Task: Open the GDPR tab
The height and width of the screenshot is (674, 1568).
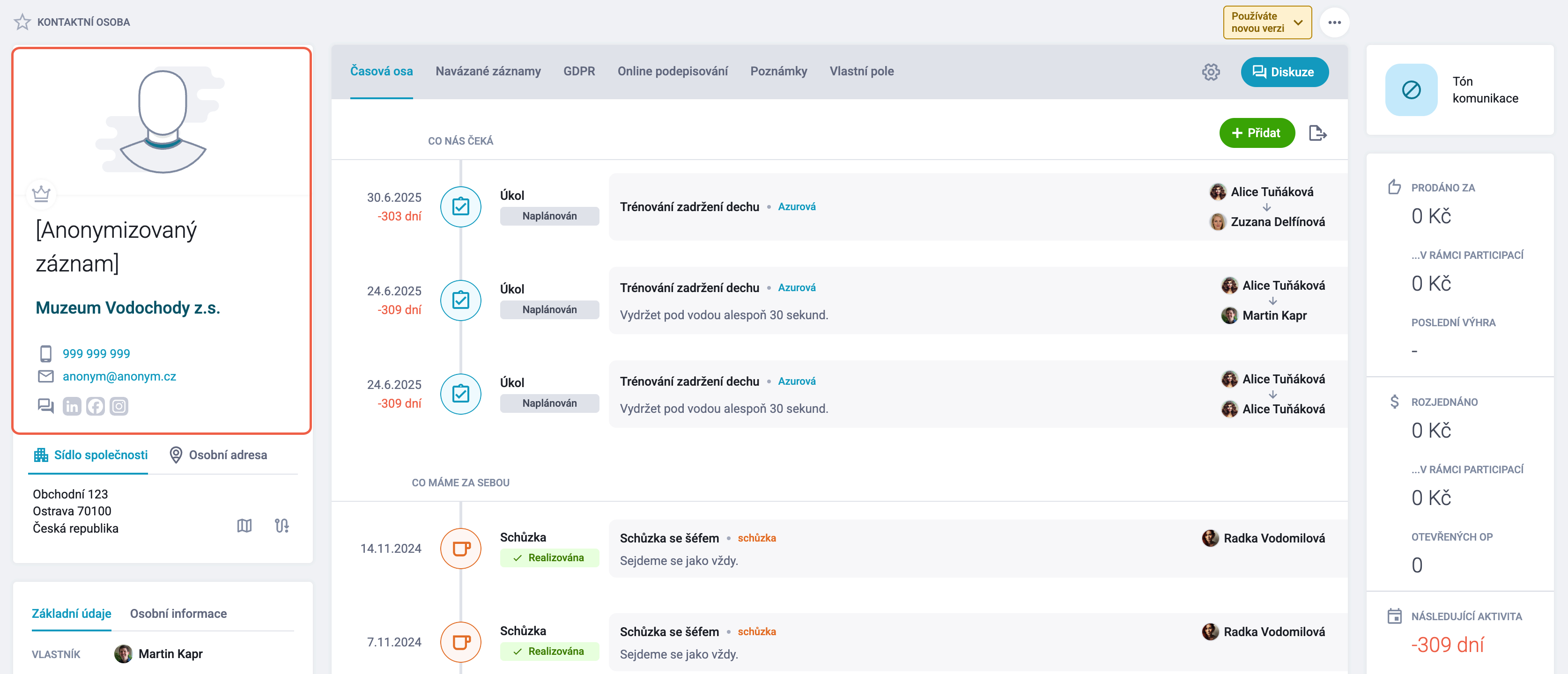Action: coord(579,71)
